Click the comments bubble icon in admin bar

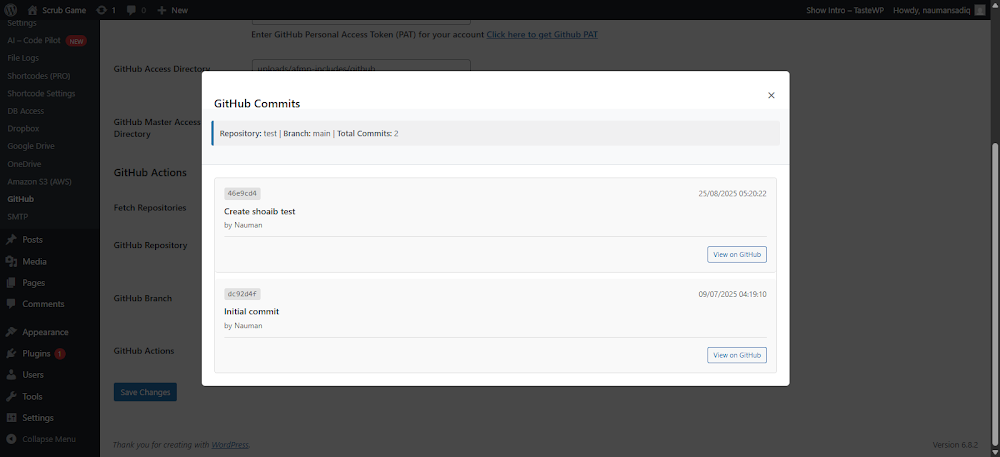(131, 9)
